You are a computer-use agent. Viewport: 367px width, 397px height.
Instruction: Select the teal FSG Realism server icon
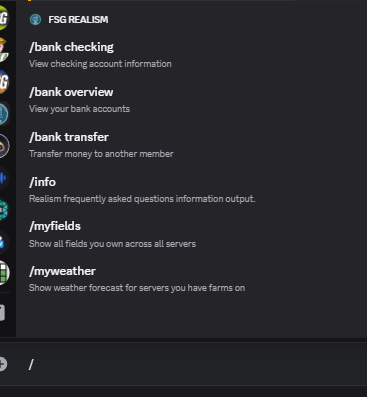(3, 114)
